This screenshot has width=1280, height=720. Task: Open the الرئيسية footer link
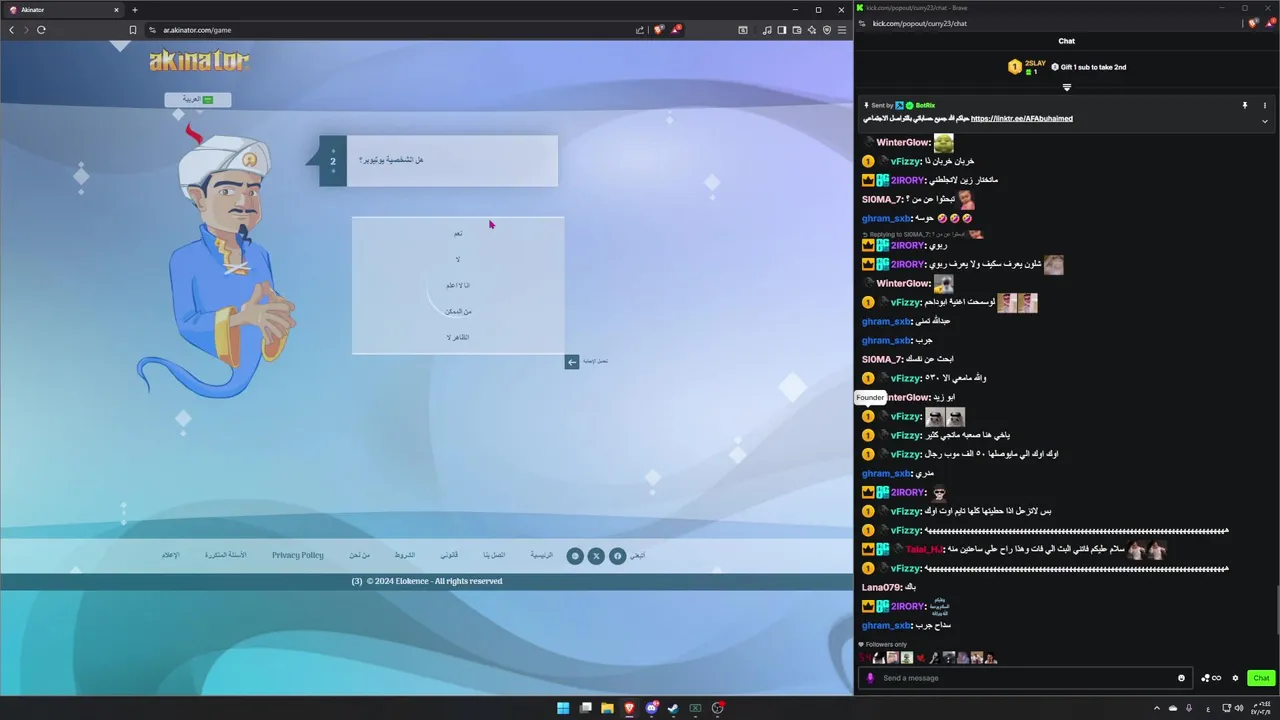[x=541, y=555]
